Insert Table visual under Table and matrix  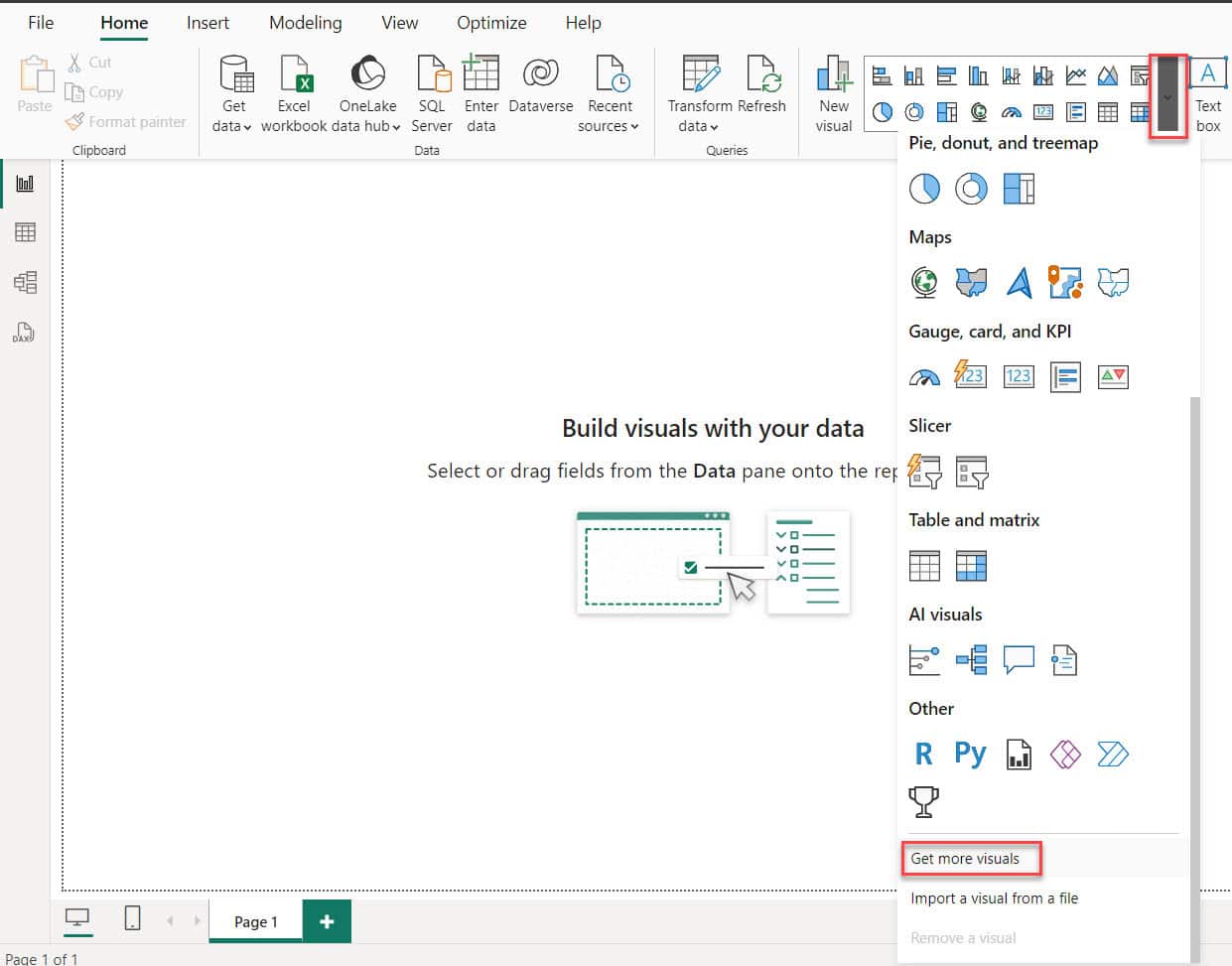(x=924, y=566)
